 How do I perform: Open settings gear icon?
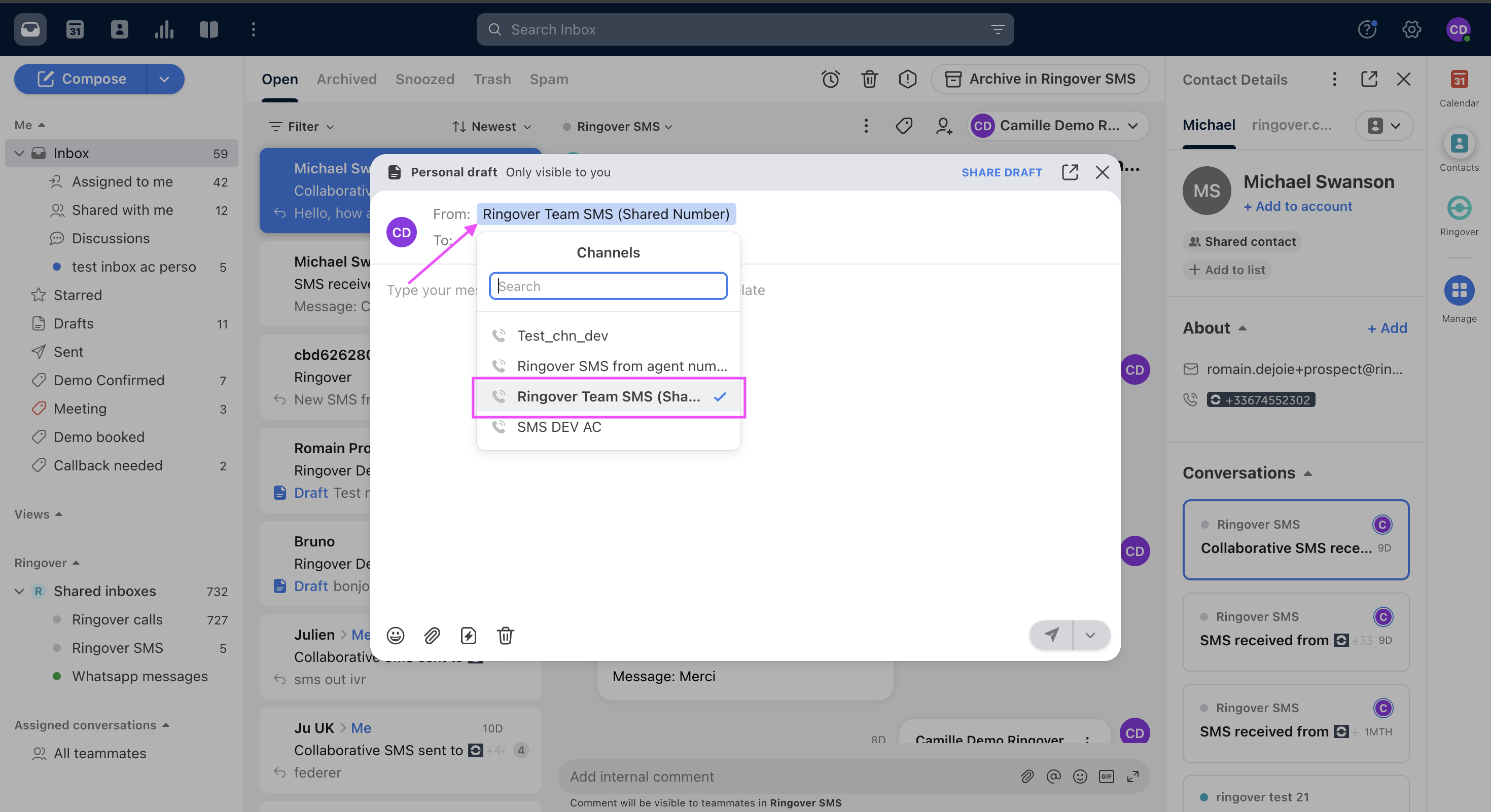1412,29
